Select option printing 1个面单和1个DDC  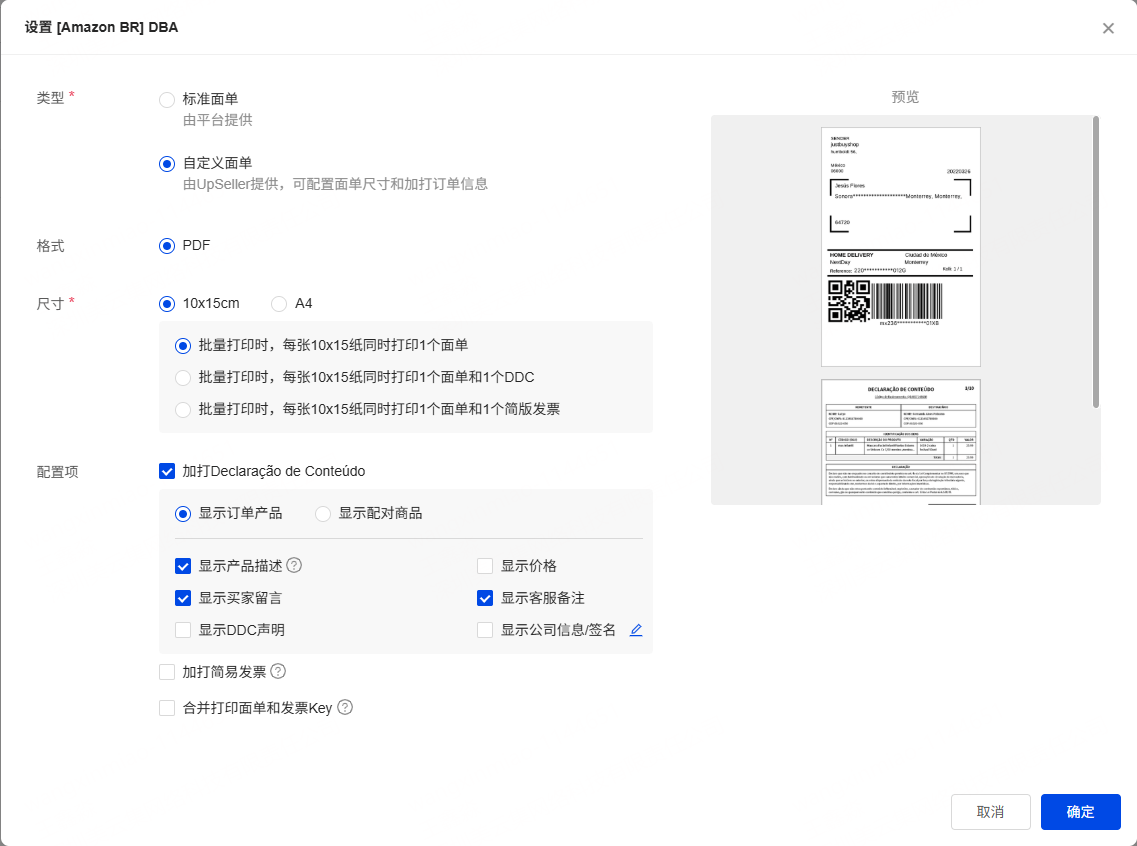pyautogui.click(x=183, y=377)
